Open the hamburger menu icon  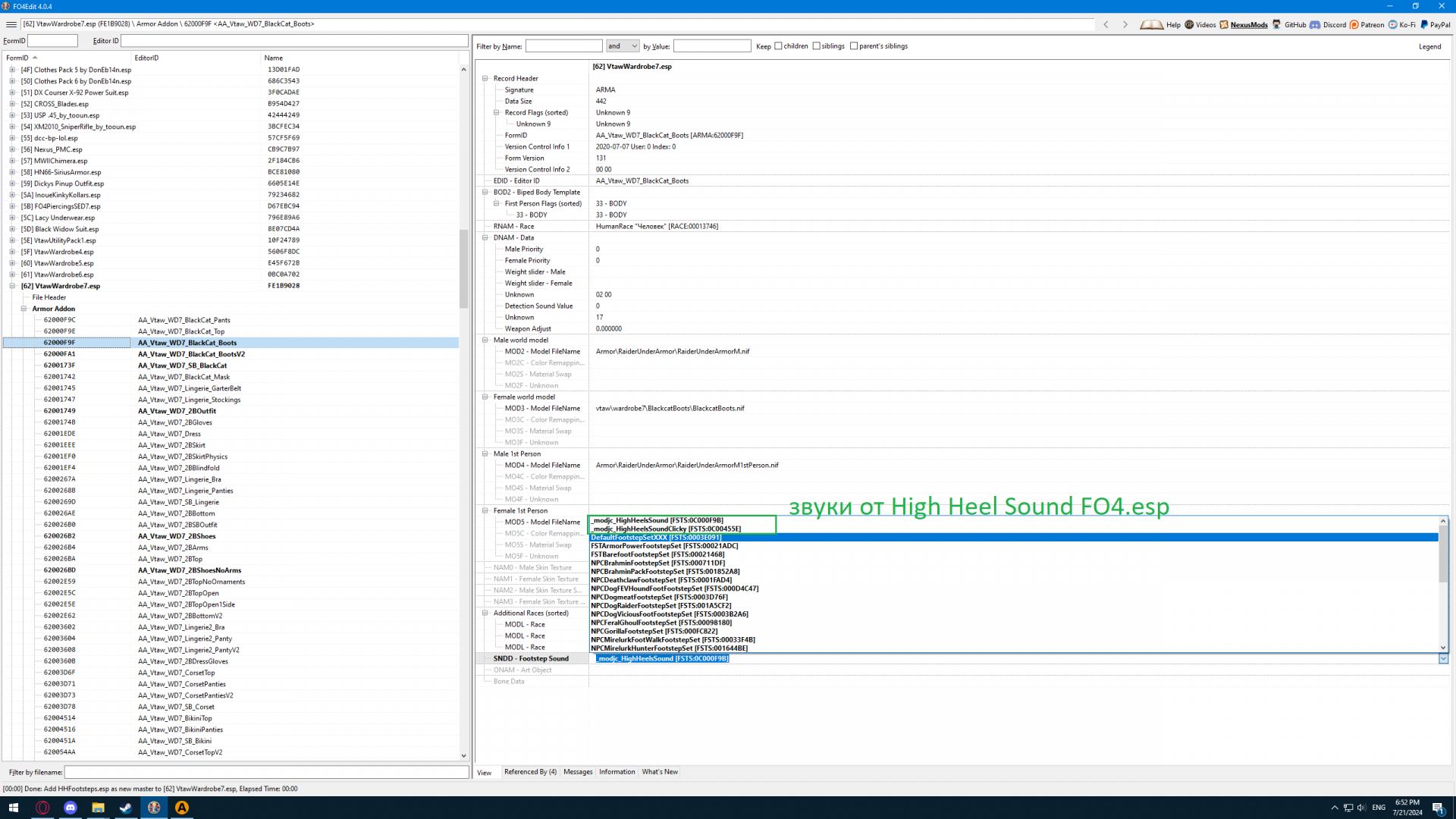pyautogui.click(x=11, y=24)
